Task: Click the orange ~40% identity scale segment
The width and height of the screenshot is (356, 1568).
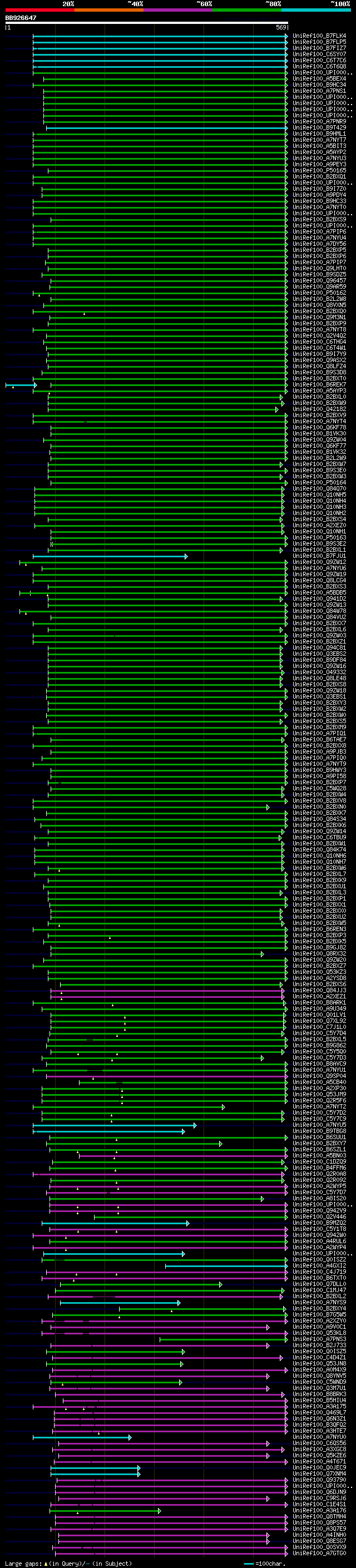Action: pyautogui.click(x=109, y=11)
